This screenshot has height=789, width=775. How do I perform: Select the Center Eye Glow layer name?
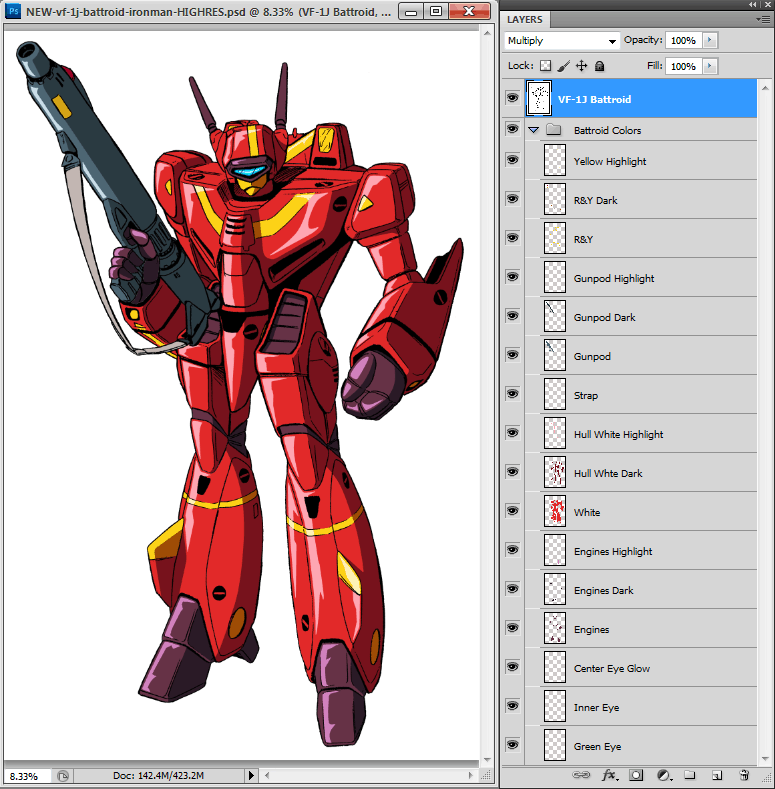(612, 668)
